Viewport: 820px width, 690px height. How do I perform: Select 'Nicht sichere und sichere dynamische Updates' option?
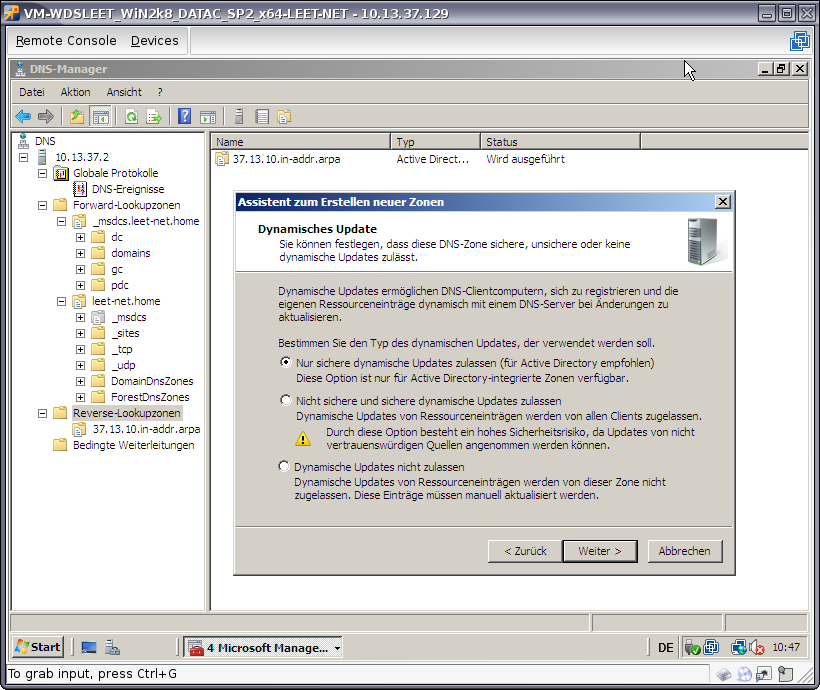coord(286,400)
